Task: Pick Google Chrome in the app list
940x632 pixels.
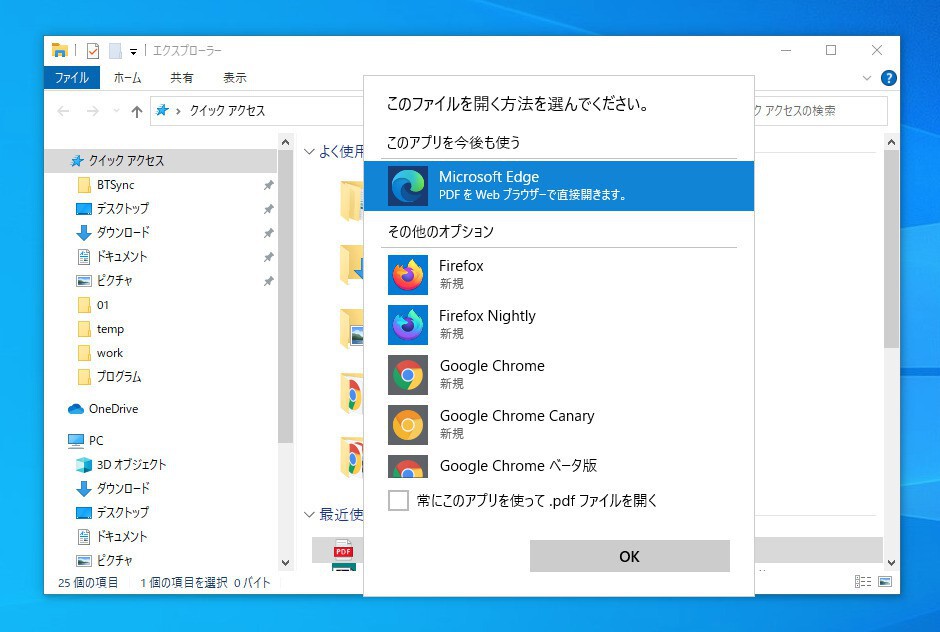Action: [x=559, y=375]
